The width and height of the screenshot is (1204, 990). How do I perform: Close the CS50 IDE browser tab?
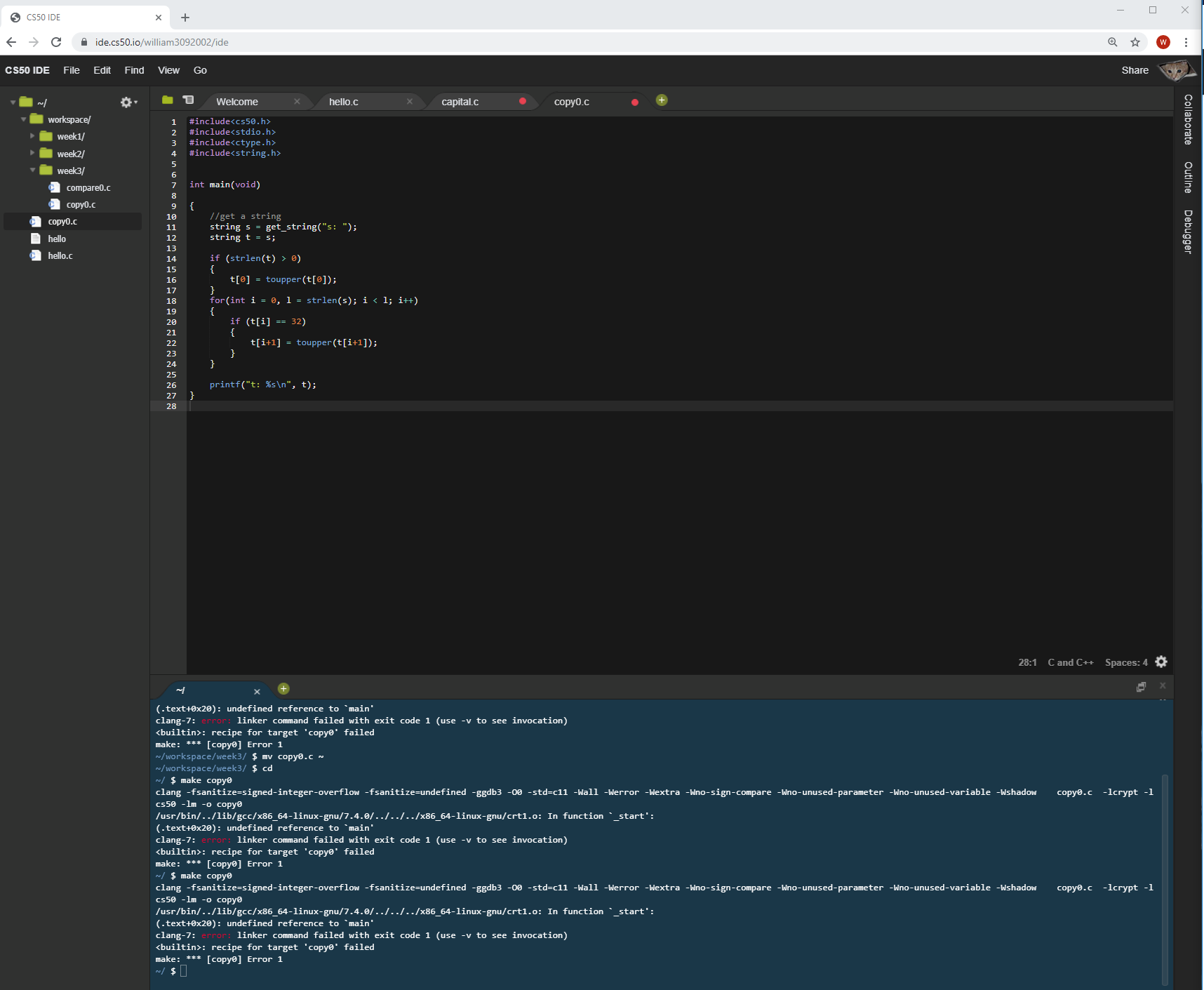click(x=159, y=18)
